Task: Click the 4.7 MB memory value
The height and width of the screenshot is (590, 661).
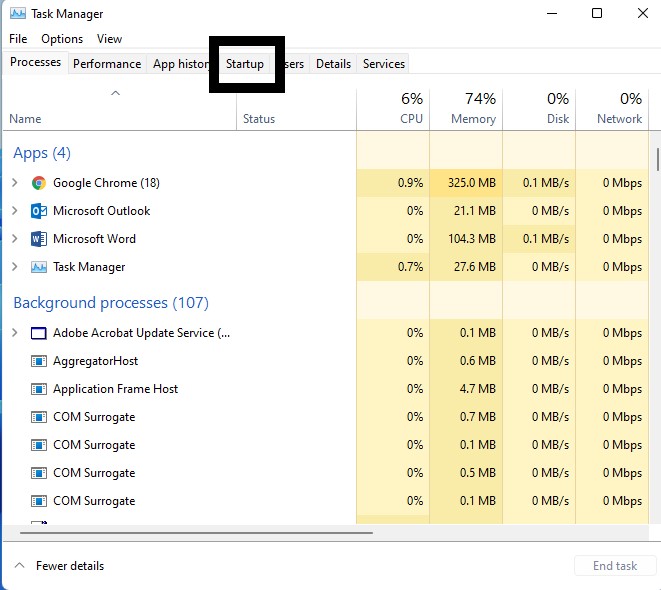Action: (x=478, y=389)
